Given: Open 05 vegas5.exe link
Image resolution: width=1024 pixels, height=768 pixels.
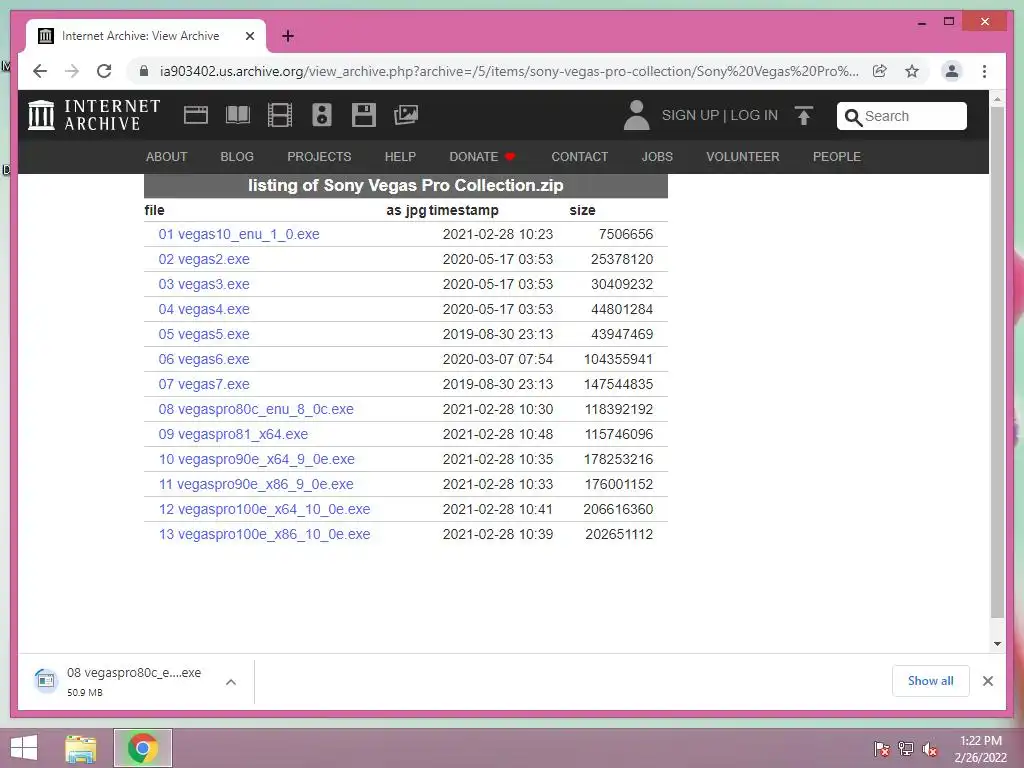Looking at the screenshot, I should pyautogui.click(x=204, y=334).
